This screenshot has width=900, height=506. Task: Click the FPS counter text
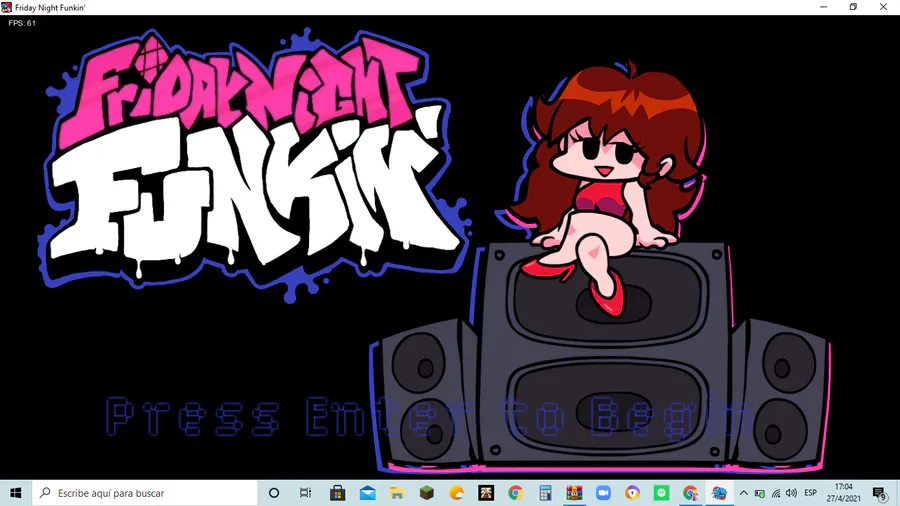click(22, 23)
